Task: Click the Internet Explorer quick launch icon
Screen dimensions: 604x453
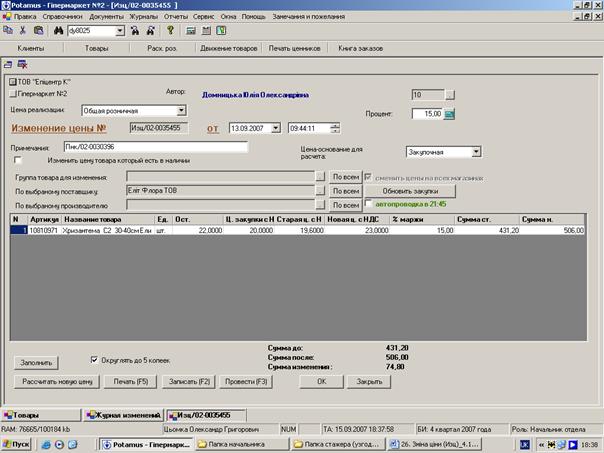Action: 46,445
